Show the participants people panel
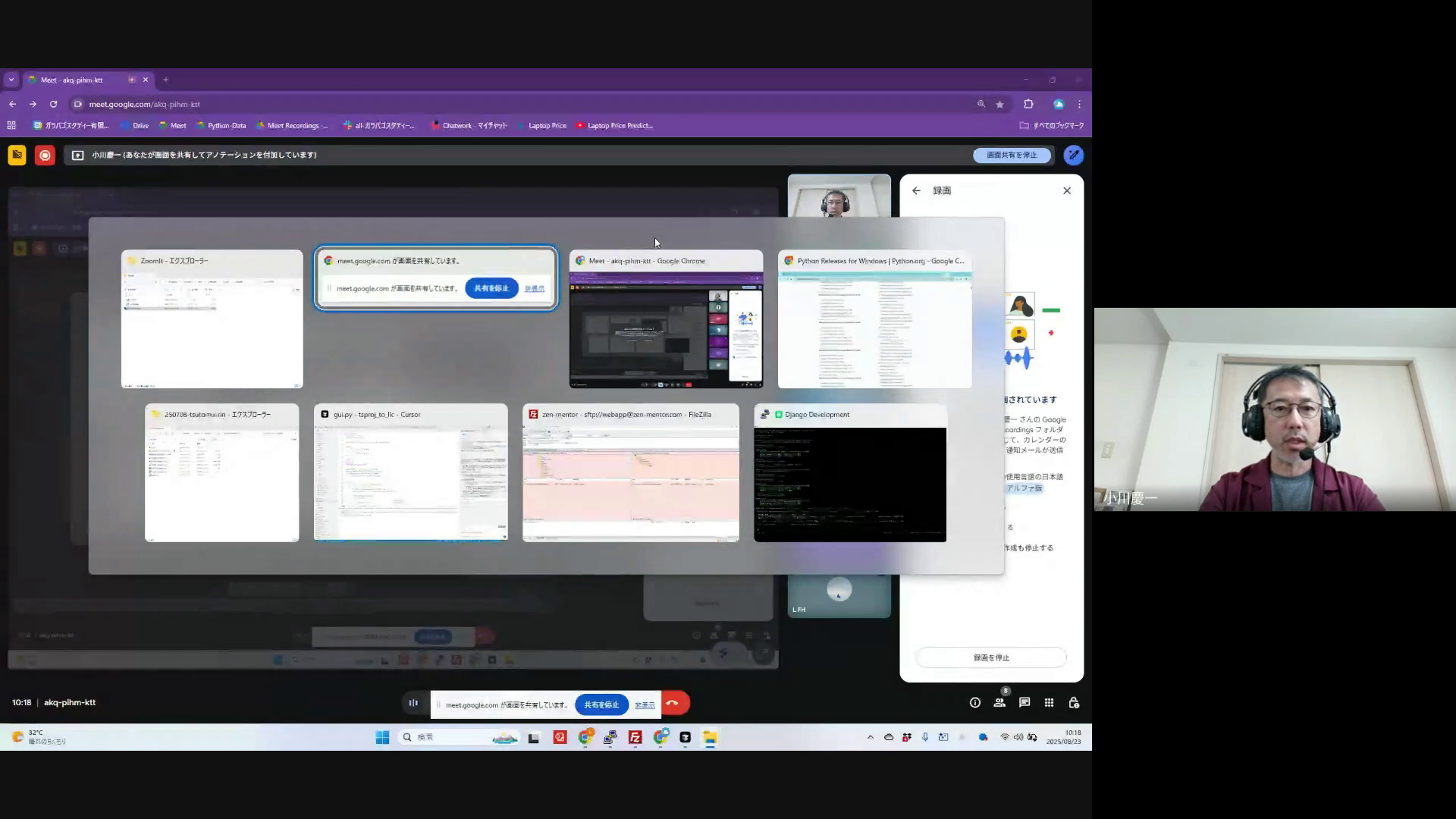The width and height of the screenshot is (1456, 819). [999, 703]
